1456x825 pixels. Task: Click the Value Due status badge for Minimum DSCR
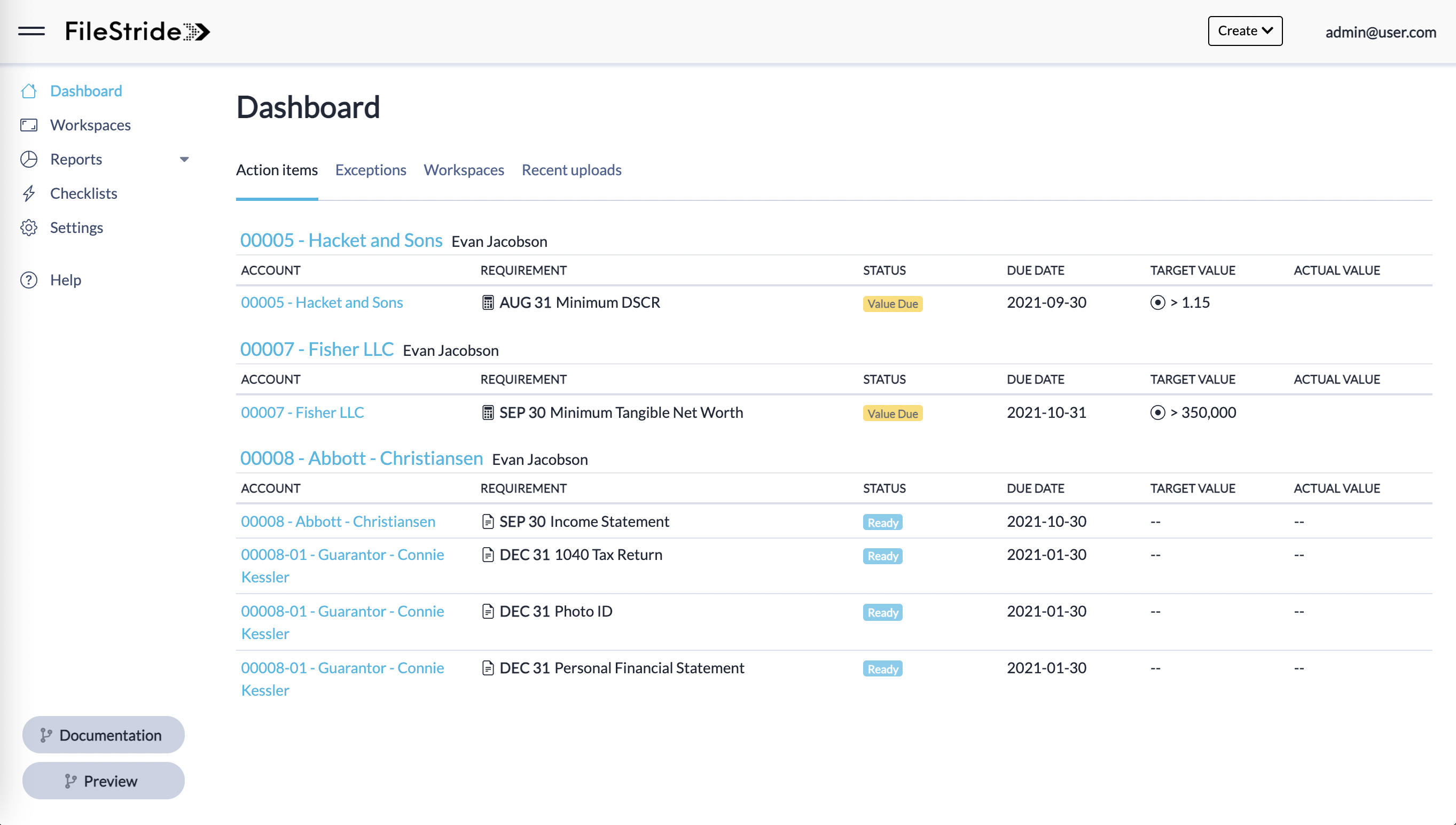click(893, 303)
